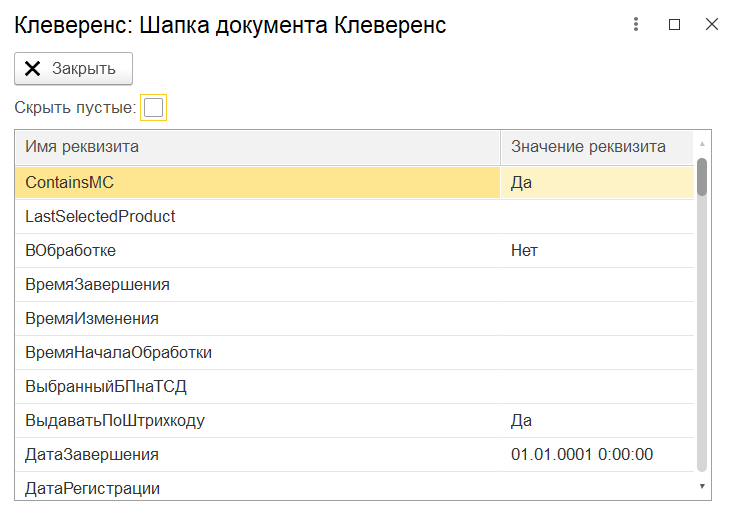Image resolution: width=737 pixels, height=514 pixels.
Task: Click the table scrollbar down arrow
Action: [x=702, y=486]
